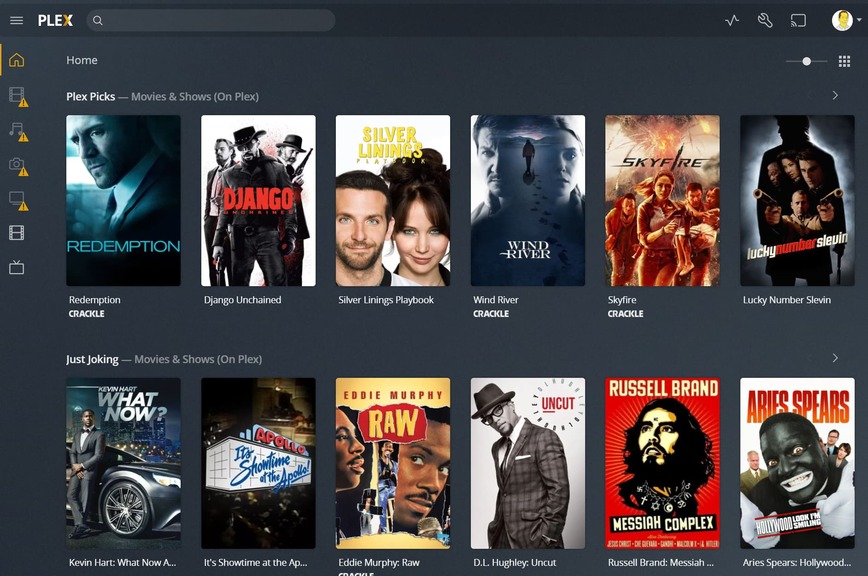Click in the search input field
This screenshot has width=868, height=576.
[x=210, y=20]
